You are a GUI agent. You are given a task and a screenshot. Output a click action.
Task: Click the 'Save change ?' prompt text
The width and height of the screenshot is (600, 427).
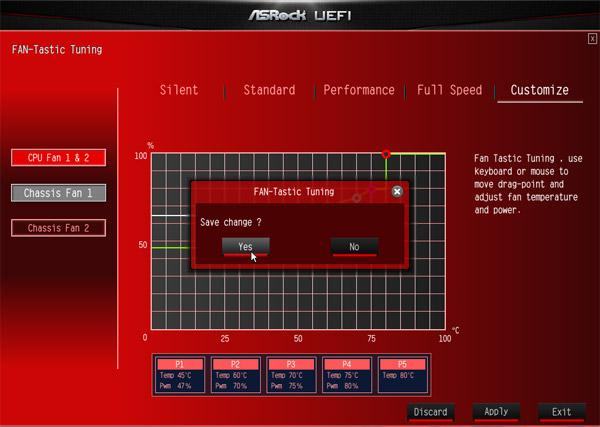point(231,222)
